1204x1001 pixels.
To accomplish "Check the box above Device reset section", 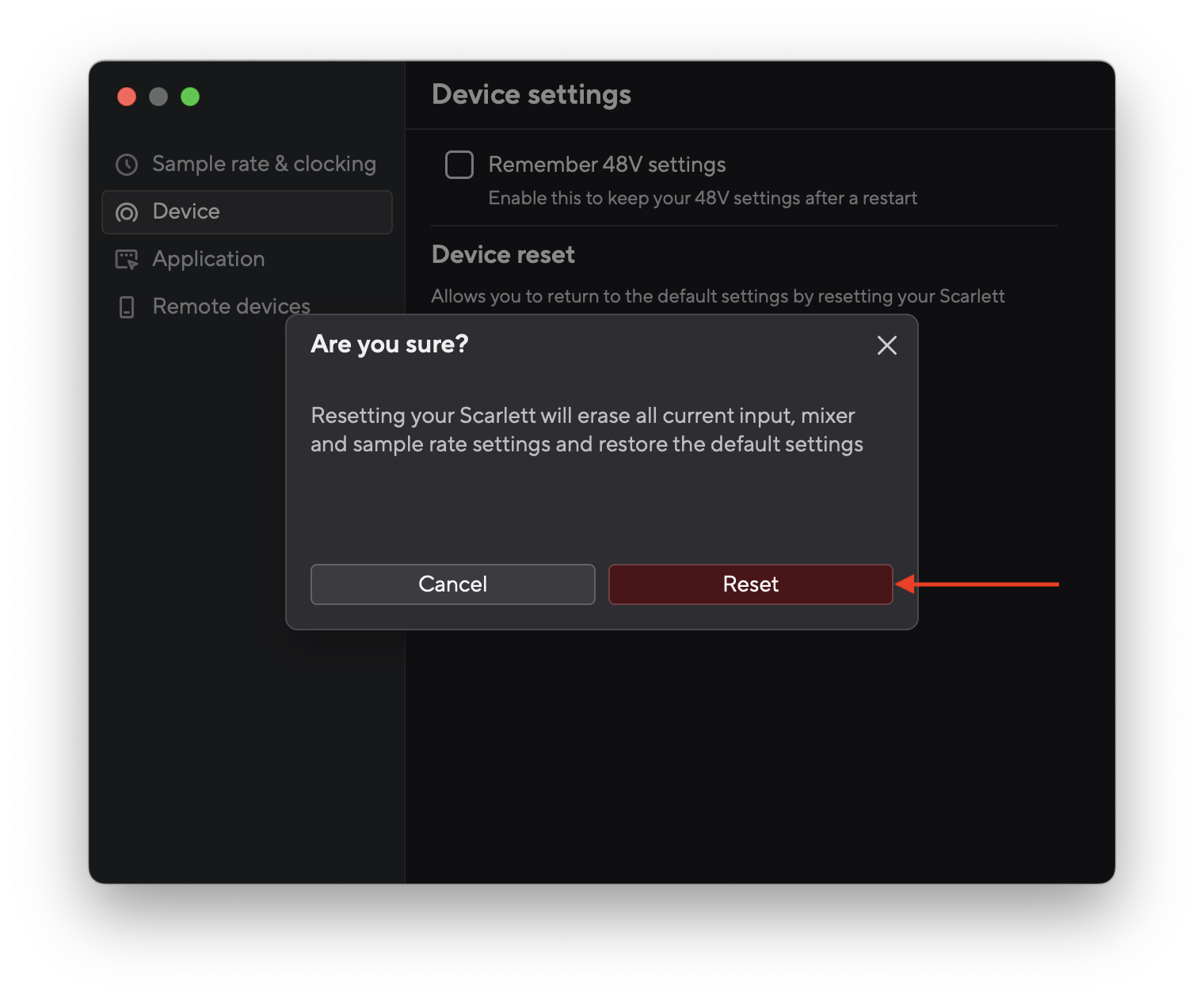I will point(459,165).
